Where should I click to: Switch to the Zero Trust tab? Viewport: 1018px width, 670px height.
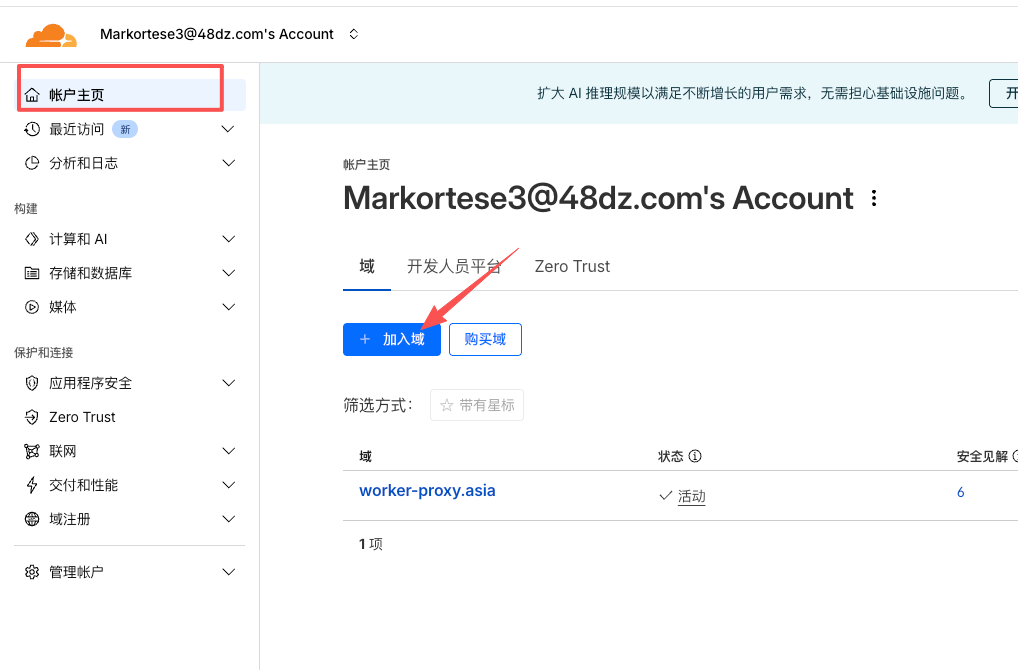click(572, 266)
